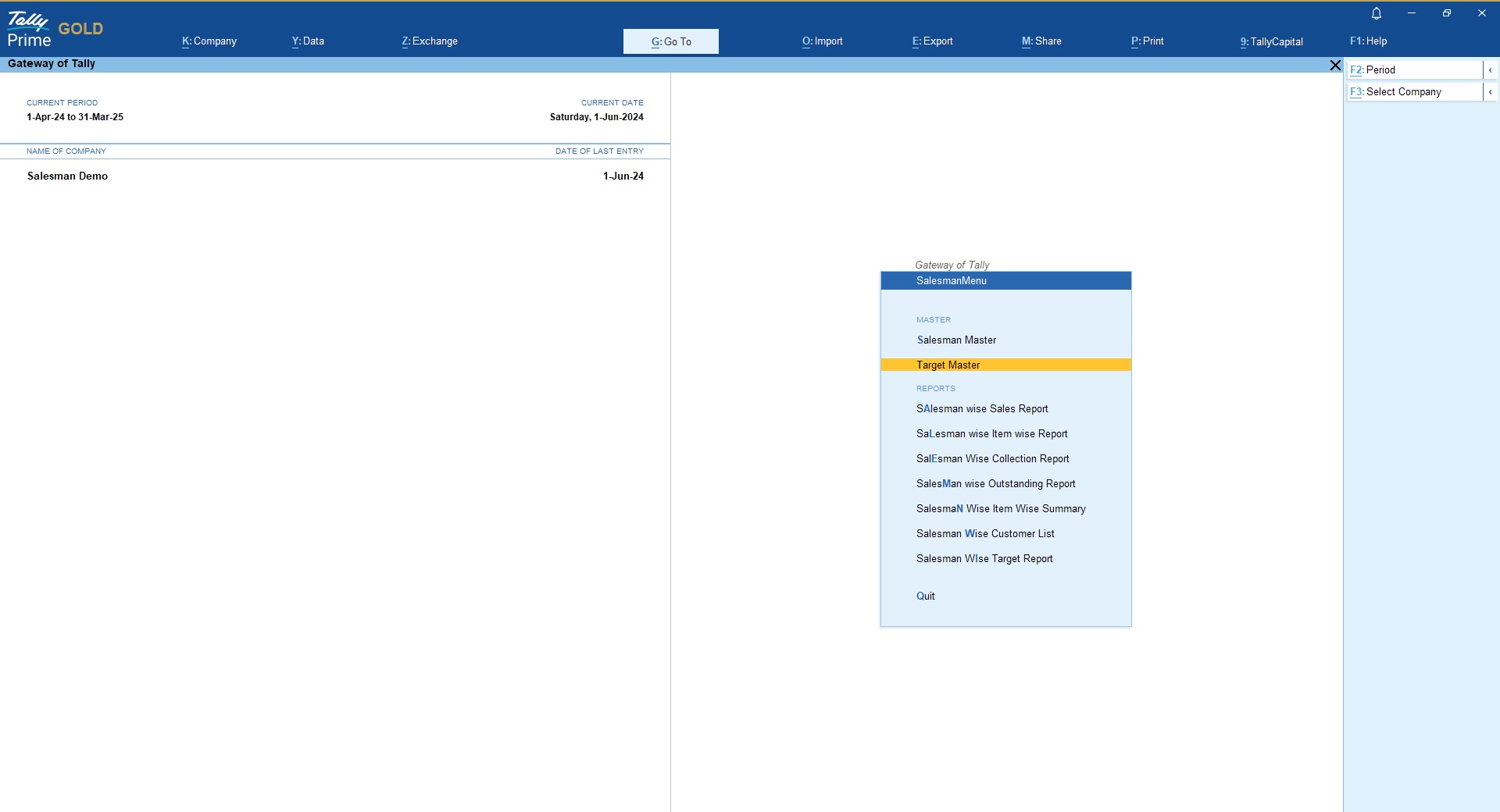Open the TallyCapital menu
The image size is (1500, 812).
pyautogui.click(x=1271, y=41)
